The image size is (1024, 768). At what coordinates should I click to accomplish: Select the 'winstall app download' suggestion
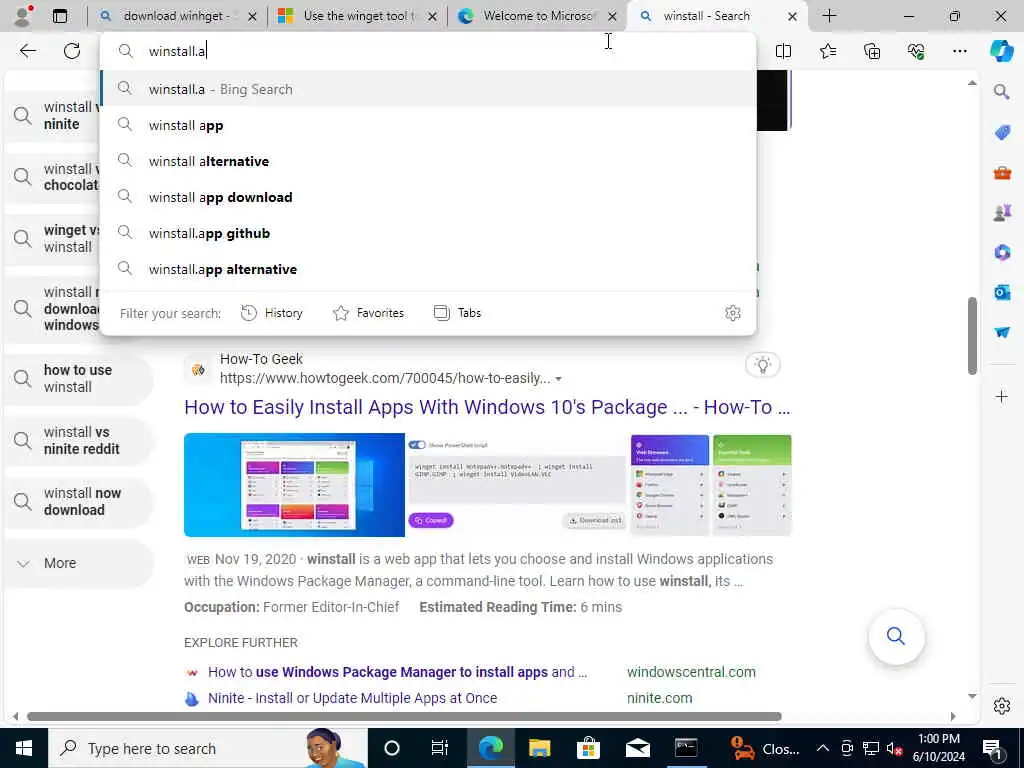click(x=428, y=197)
